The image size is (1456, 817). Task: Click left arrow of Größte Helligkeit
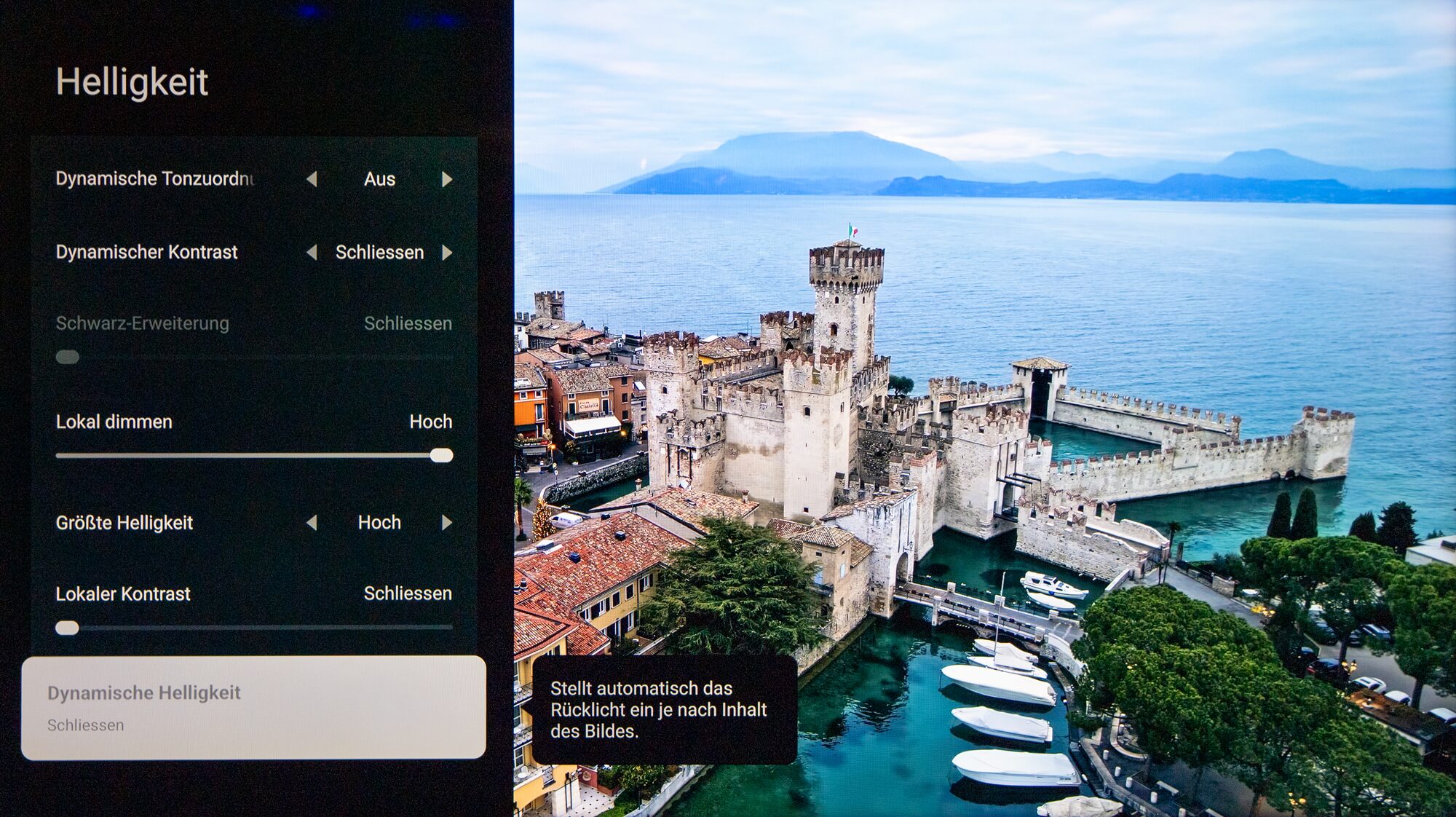pyautogui.click(x=312, y=523)
